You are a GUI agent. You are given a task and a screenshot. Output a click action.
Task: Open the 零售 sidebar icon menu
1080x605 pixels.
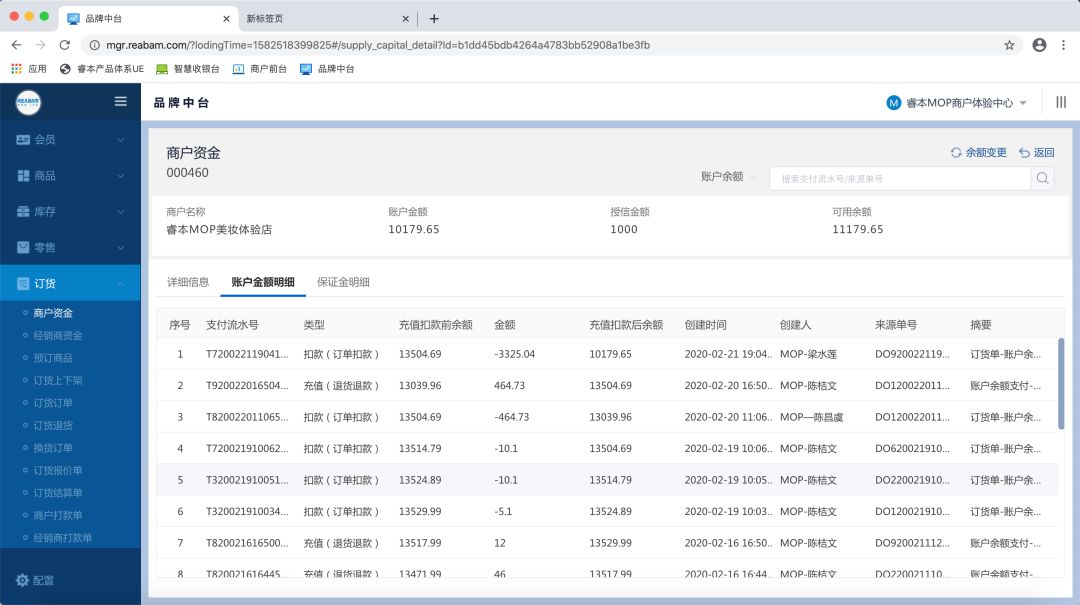pyautogui.click(x=23, y=247)
